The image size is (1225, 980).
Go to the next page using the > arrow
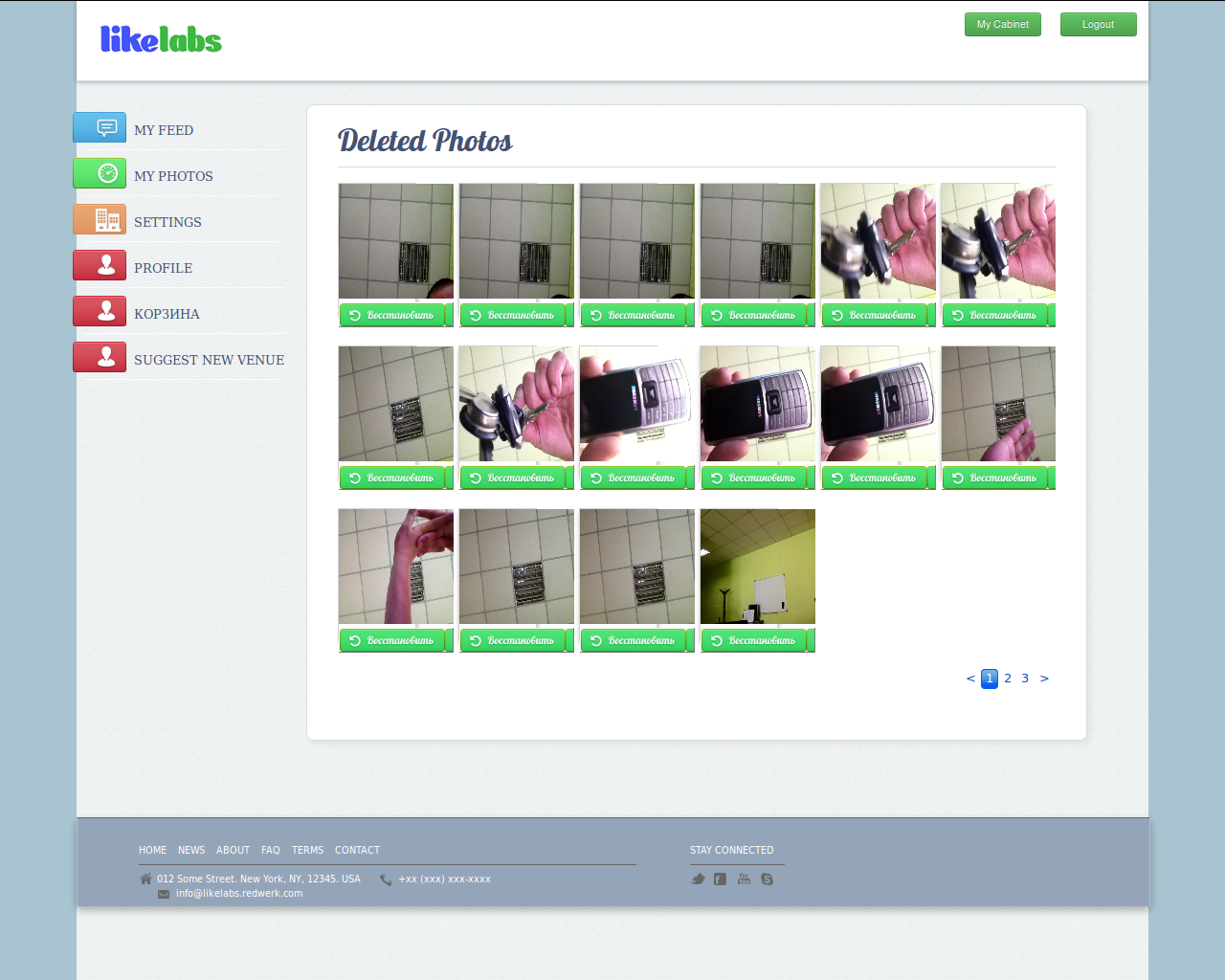[1044, 679]
